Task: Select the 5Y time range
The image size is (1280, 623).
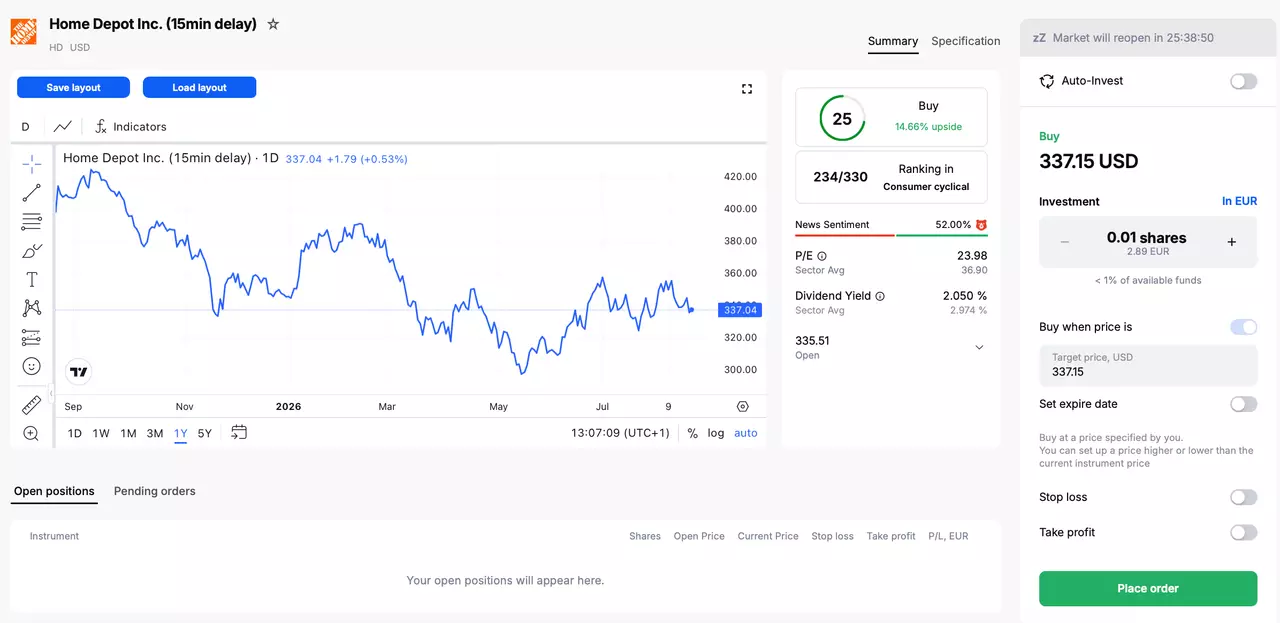Action: pos(205,433)
